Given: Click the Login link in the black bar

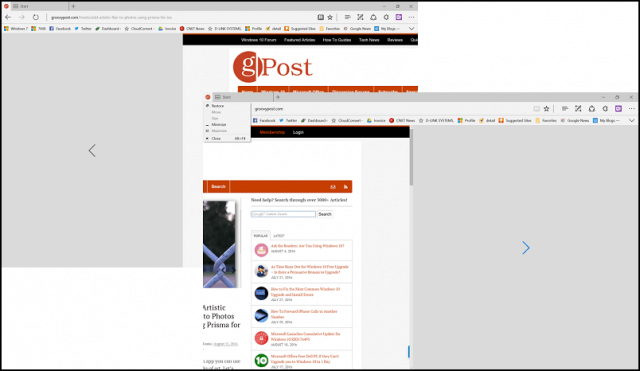Looking at the screenshot, I should 298,132.
